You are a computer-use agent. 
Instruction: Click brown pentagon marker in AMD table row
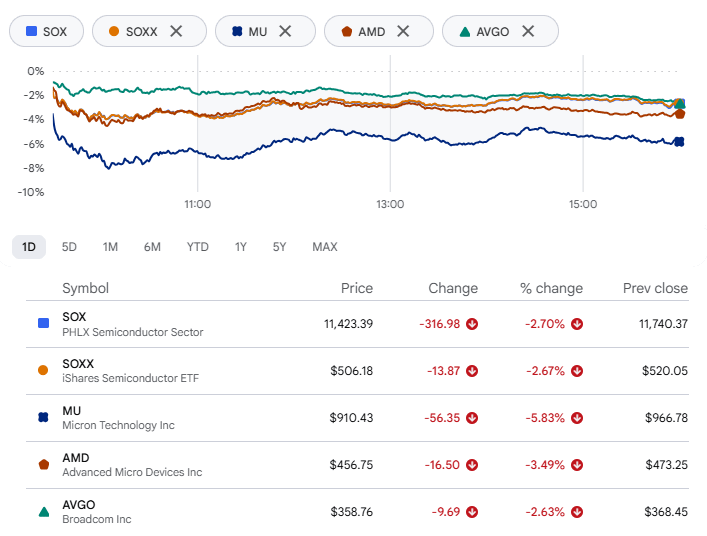[x=43, y=464]
